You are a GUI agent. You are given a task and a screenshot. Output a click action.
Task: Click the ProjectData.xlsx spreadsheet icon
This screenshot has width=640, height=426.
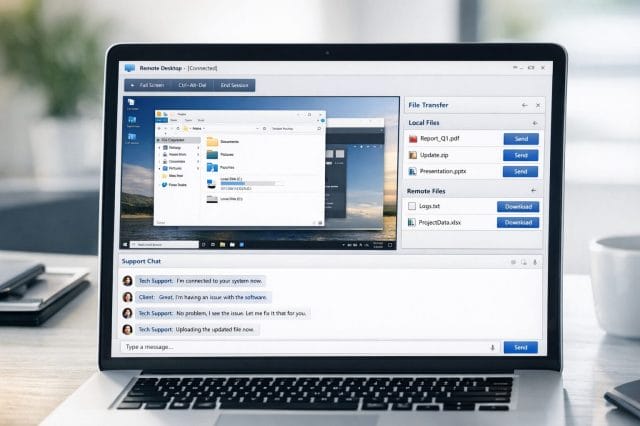[411, 222]
